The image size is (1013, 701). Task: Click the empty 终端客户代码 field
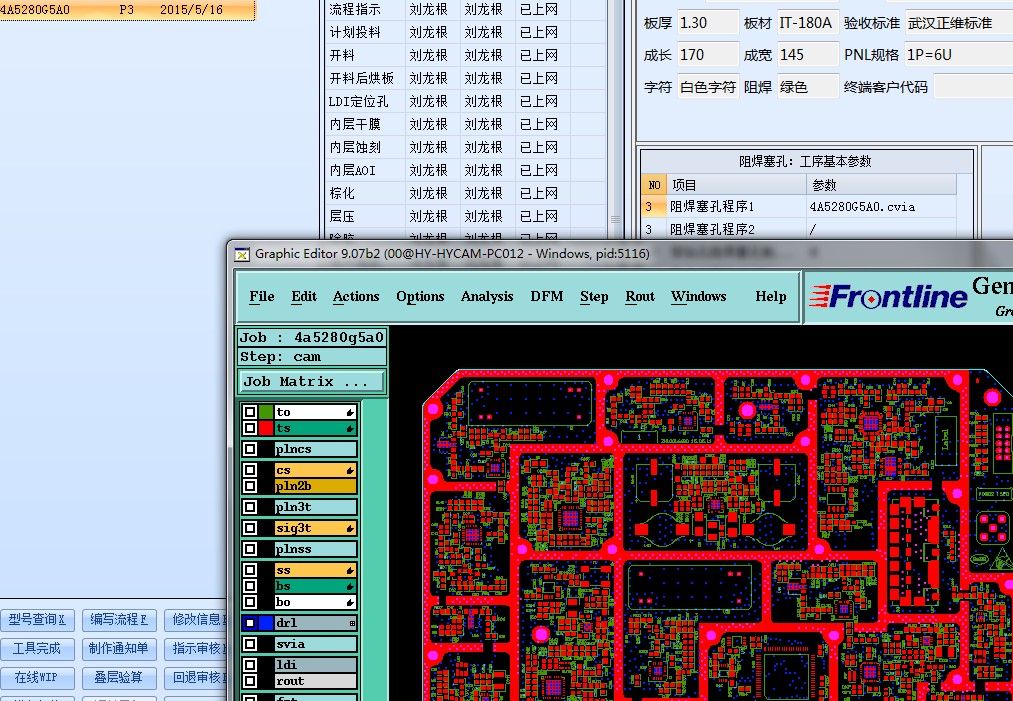[974, 87]
